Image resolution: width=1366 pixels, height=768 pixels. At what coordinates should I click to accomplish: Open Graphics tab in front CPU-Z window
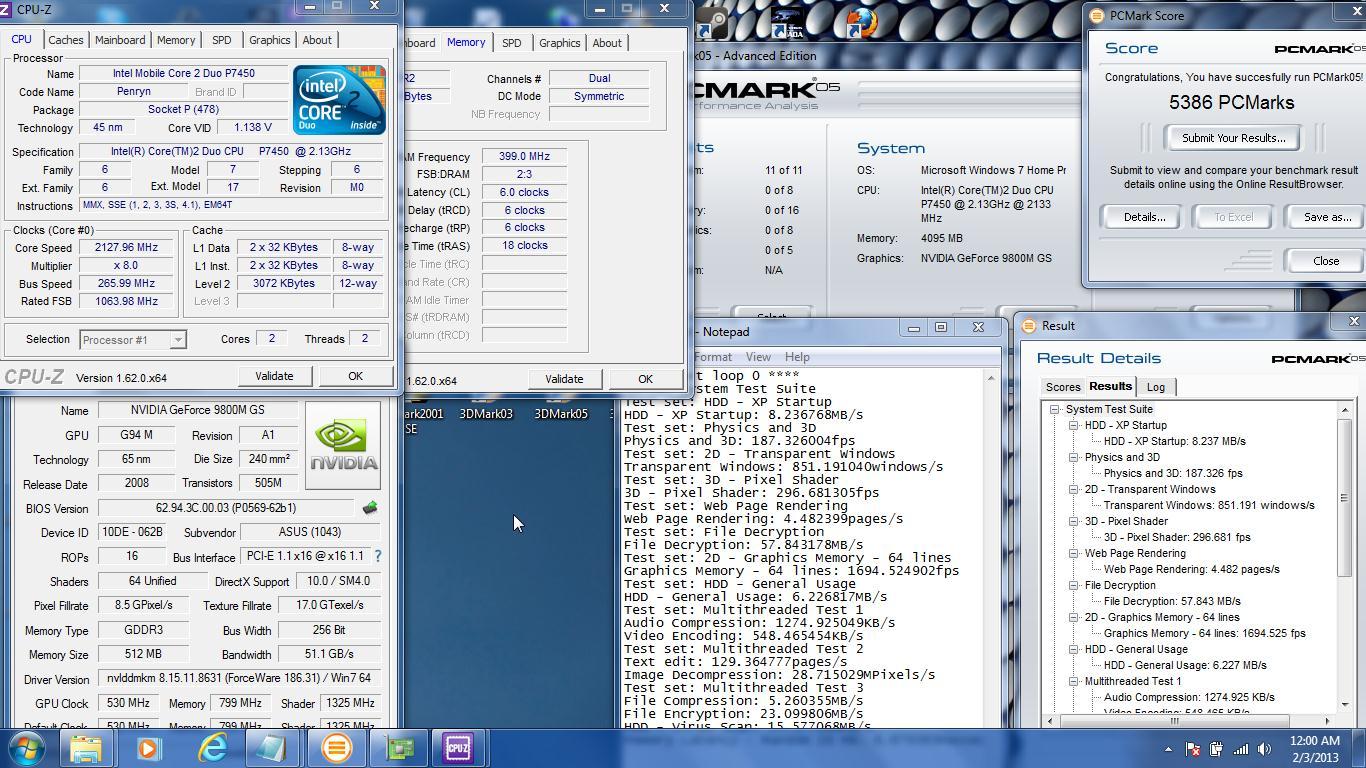coord(270,40)
